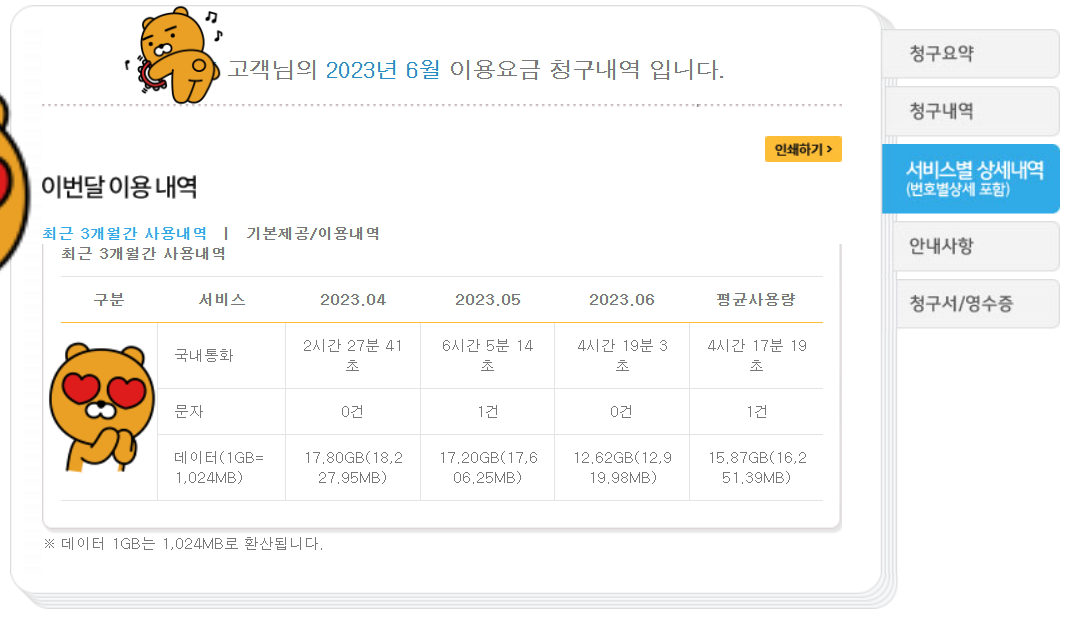This screenshot has width=1076, height=632.
Task: Click the 이번달 이용 내역 heading
Action: [119, 187]
